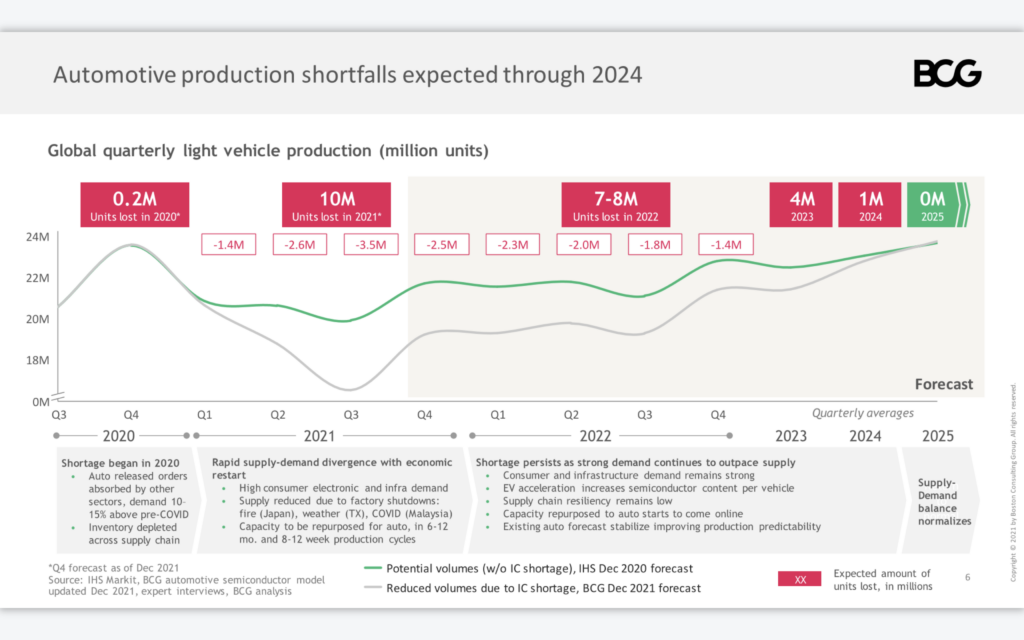
Task: Select the green 0M 2025 arrow box
Action: pos(938,205)
